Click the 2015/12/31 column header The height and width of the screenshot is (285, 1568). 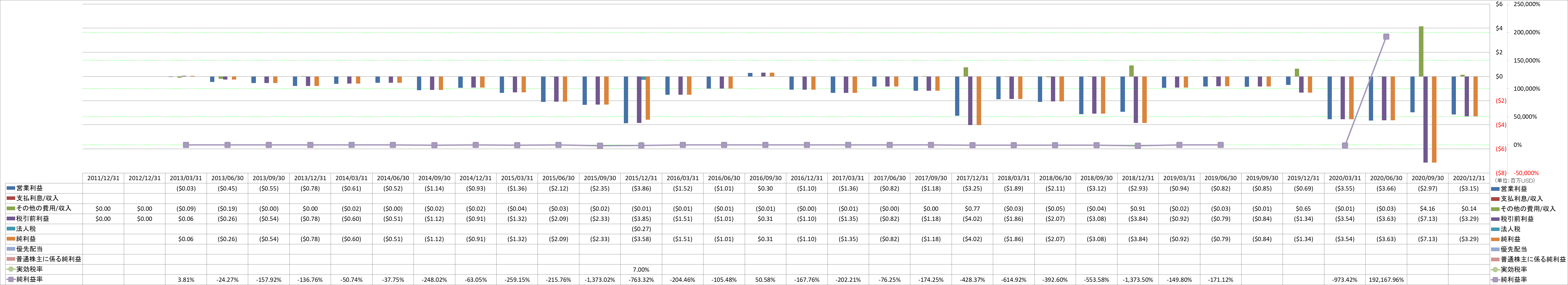coord(641,179)
